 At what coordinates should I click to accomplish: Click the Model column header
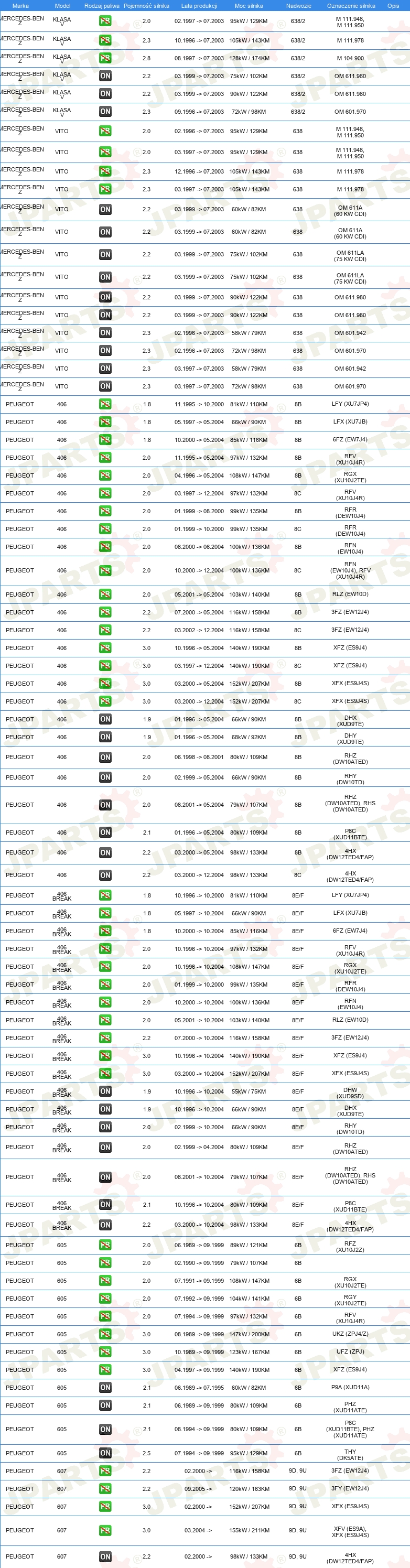[x=63, y=5]
